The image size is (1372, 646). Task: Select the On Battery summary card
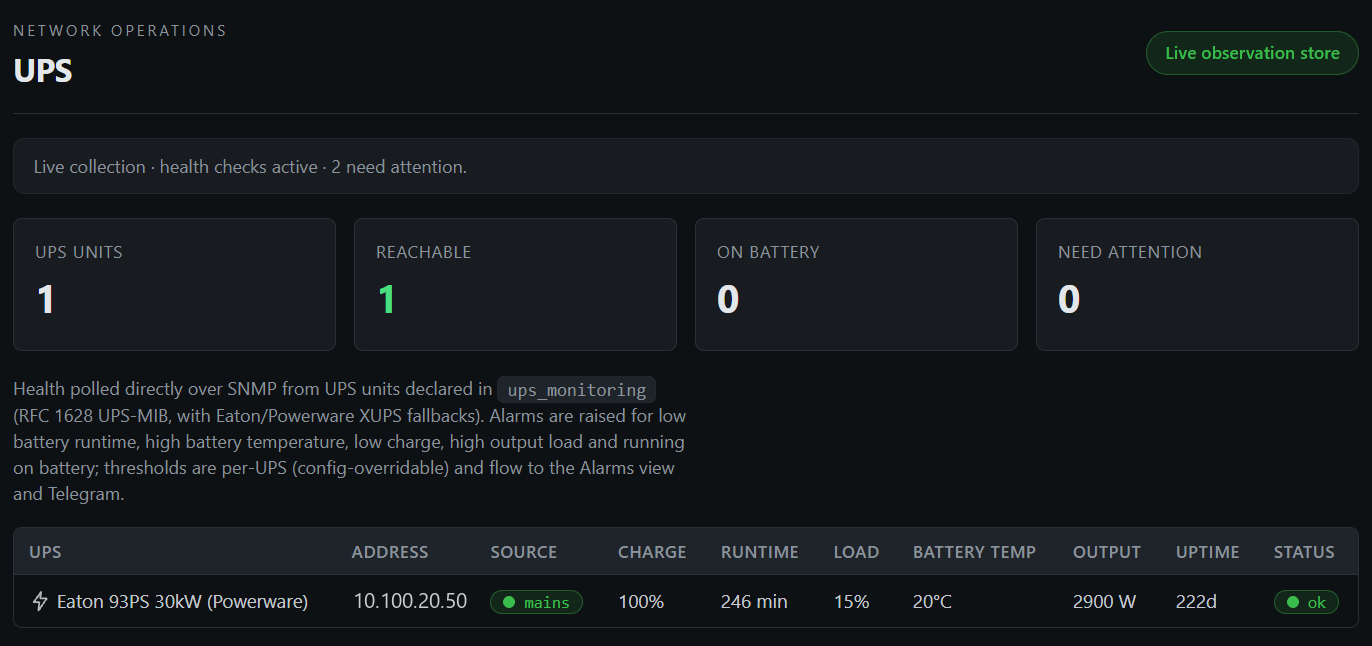click(x=856, y=284)
